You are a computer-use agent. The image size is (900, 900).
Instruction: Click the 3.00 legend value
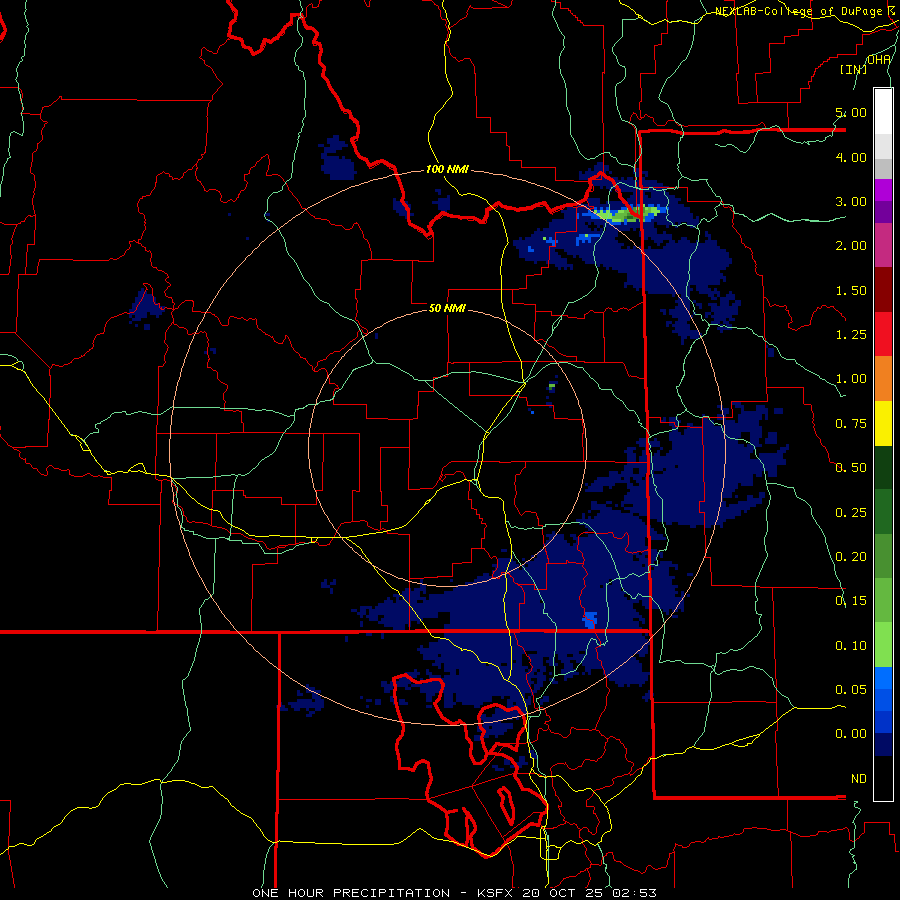[x=851, y=201]
